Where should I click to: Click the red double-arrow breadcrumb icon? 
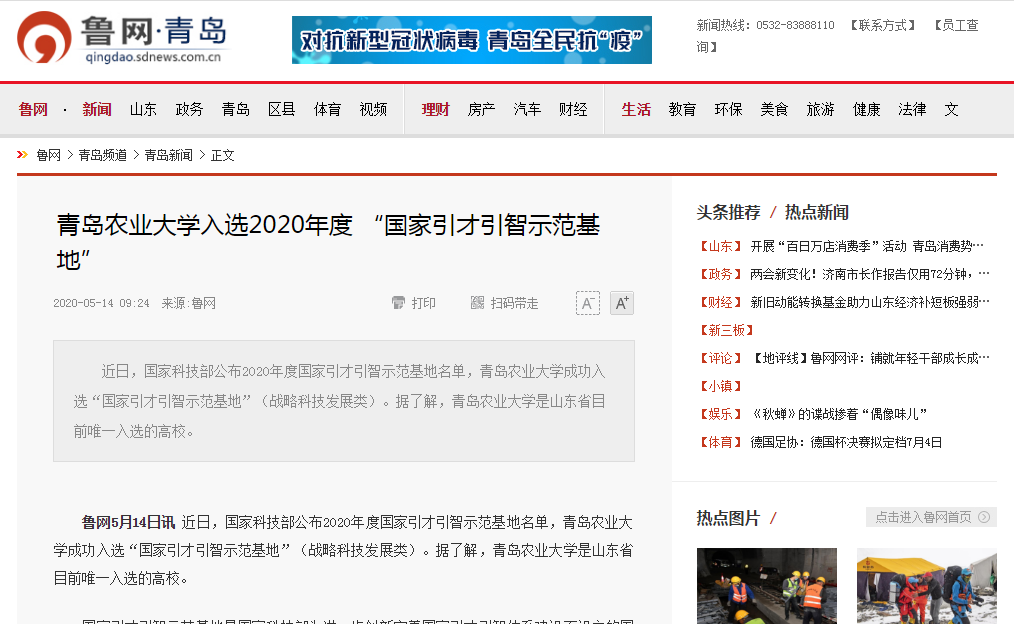point(22,155)
